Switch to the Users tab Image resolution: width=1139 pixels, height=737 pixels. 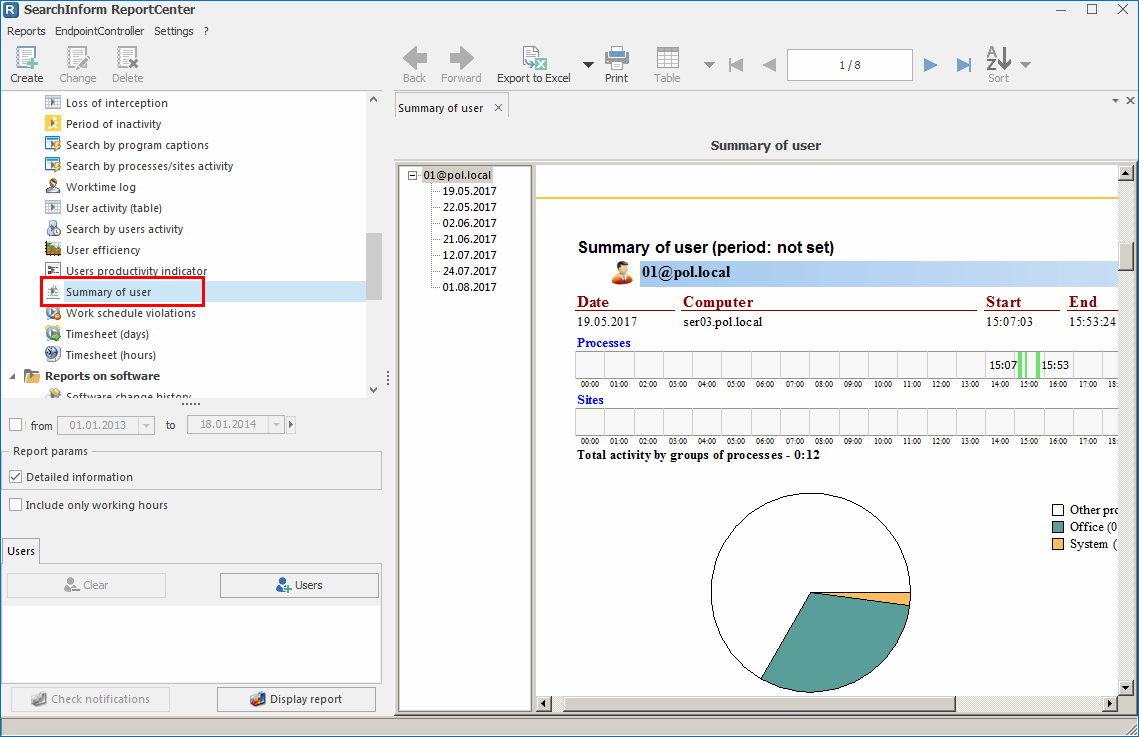[21, 551]
